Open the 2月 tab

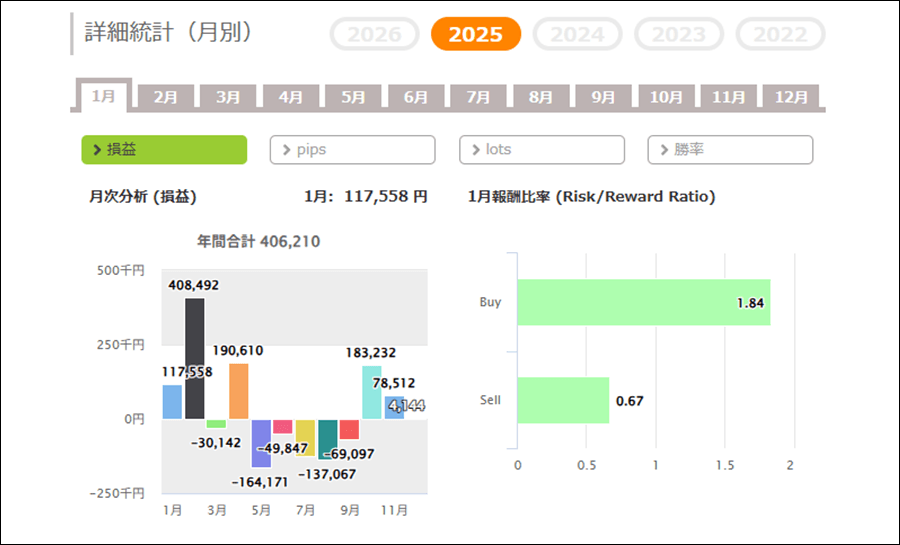click(x=166, y=96)
